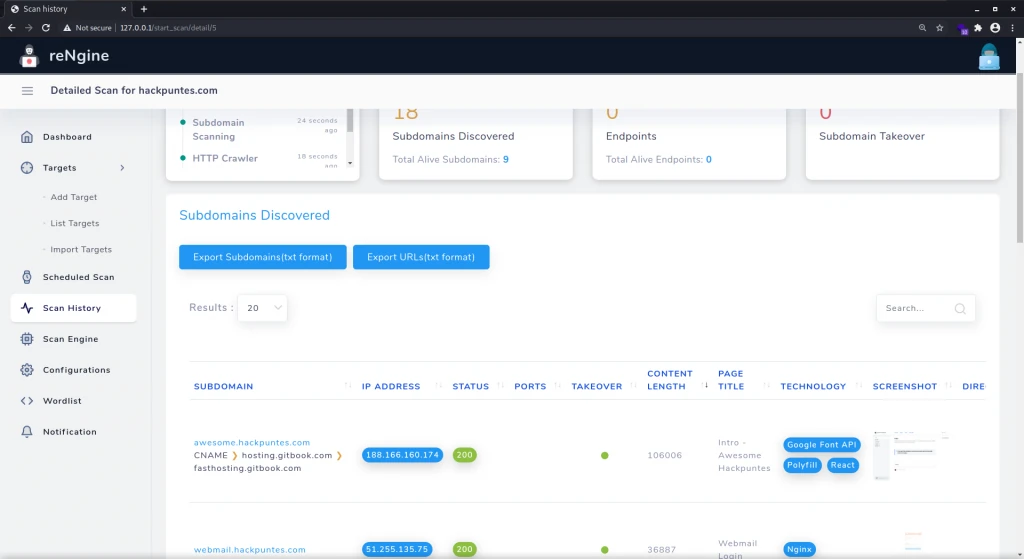
Task: Click the Scan History pulse icon
Action: coord(27,308)
